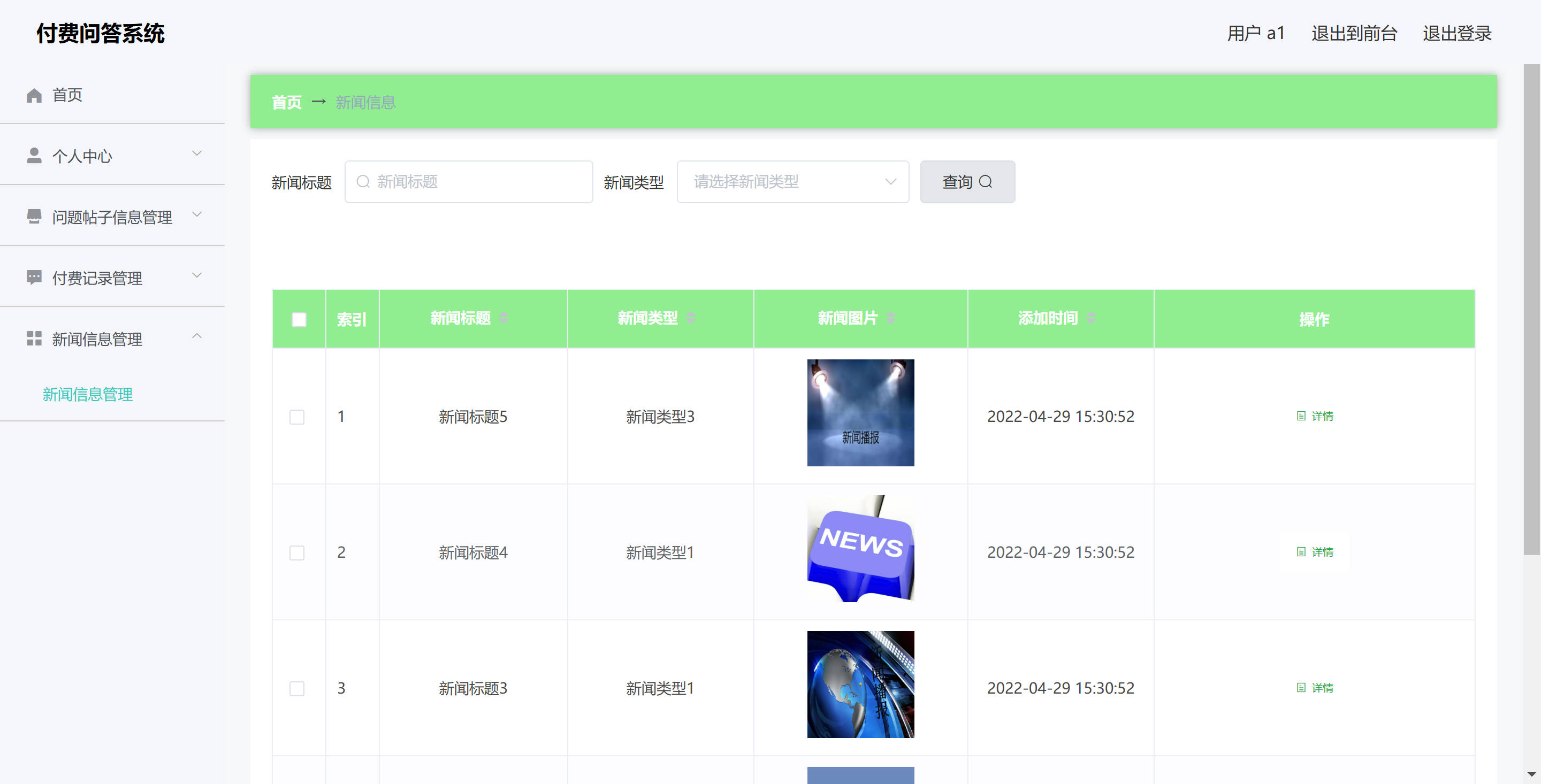Toggle the select-all header checkbox
Screen dimensions: 1541x784
click(x=299, y=320)
